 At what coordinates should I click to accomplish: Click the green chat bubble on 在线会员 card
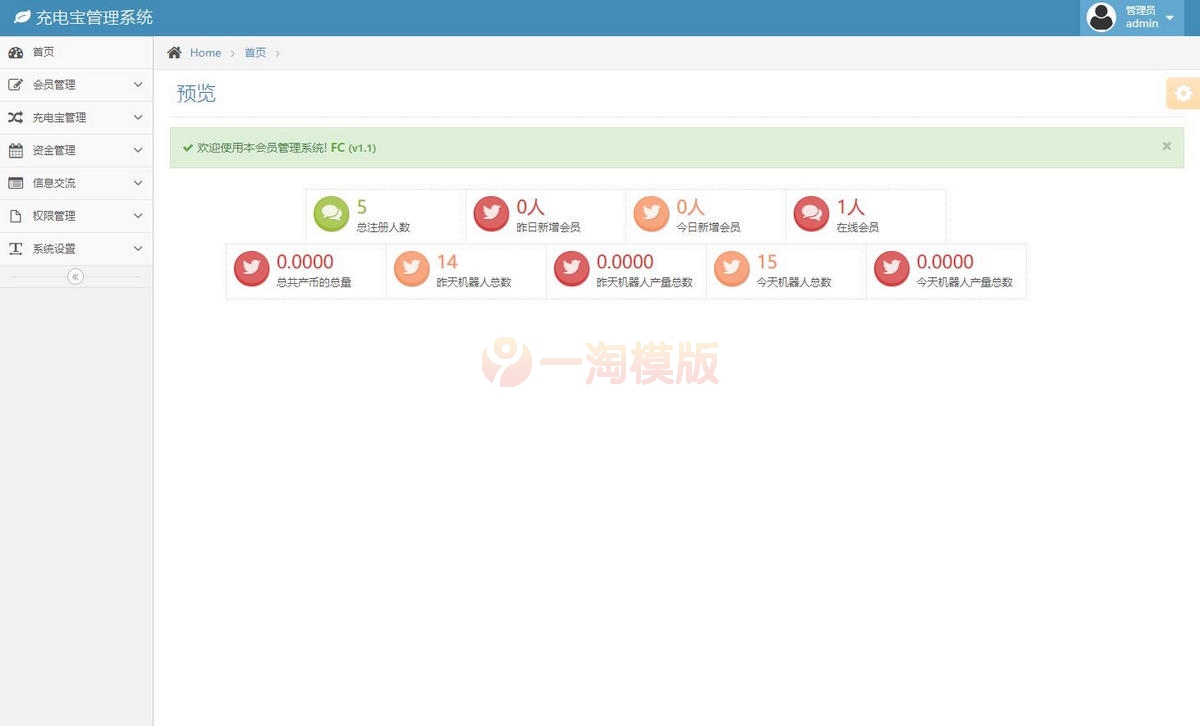811,212
